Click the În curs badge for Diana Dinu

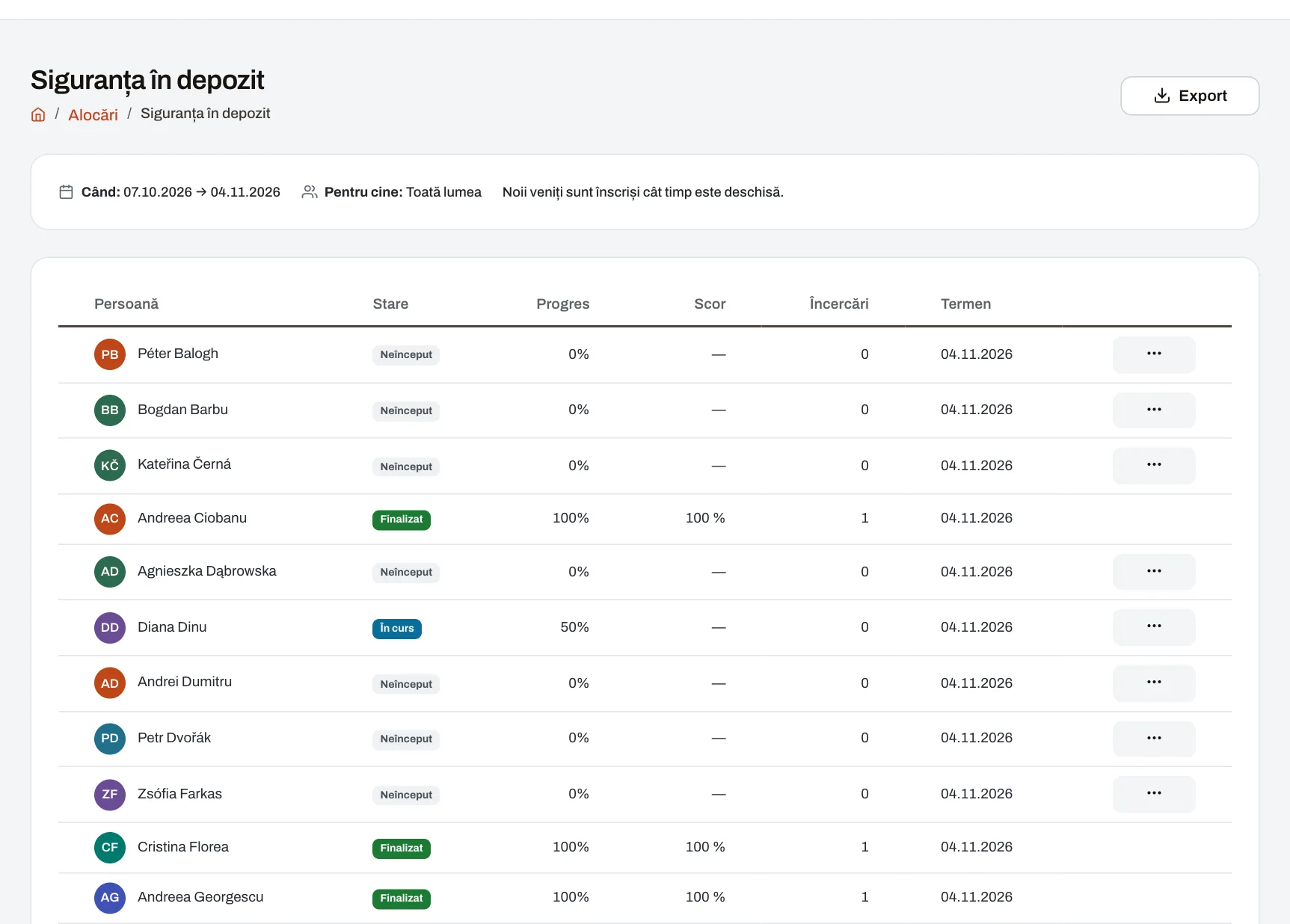coord(397,629)
